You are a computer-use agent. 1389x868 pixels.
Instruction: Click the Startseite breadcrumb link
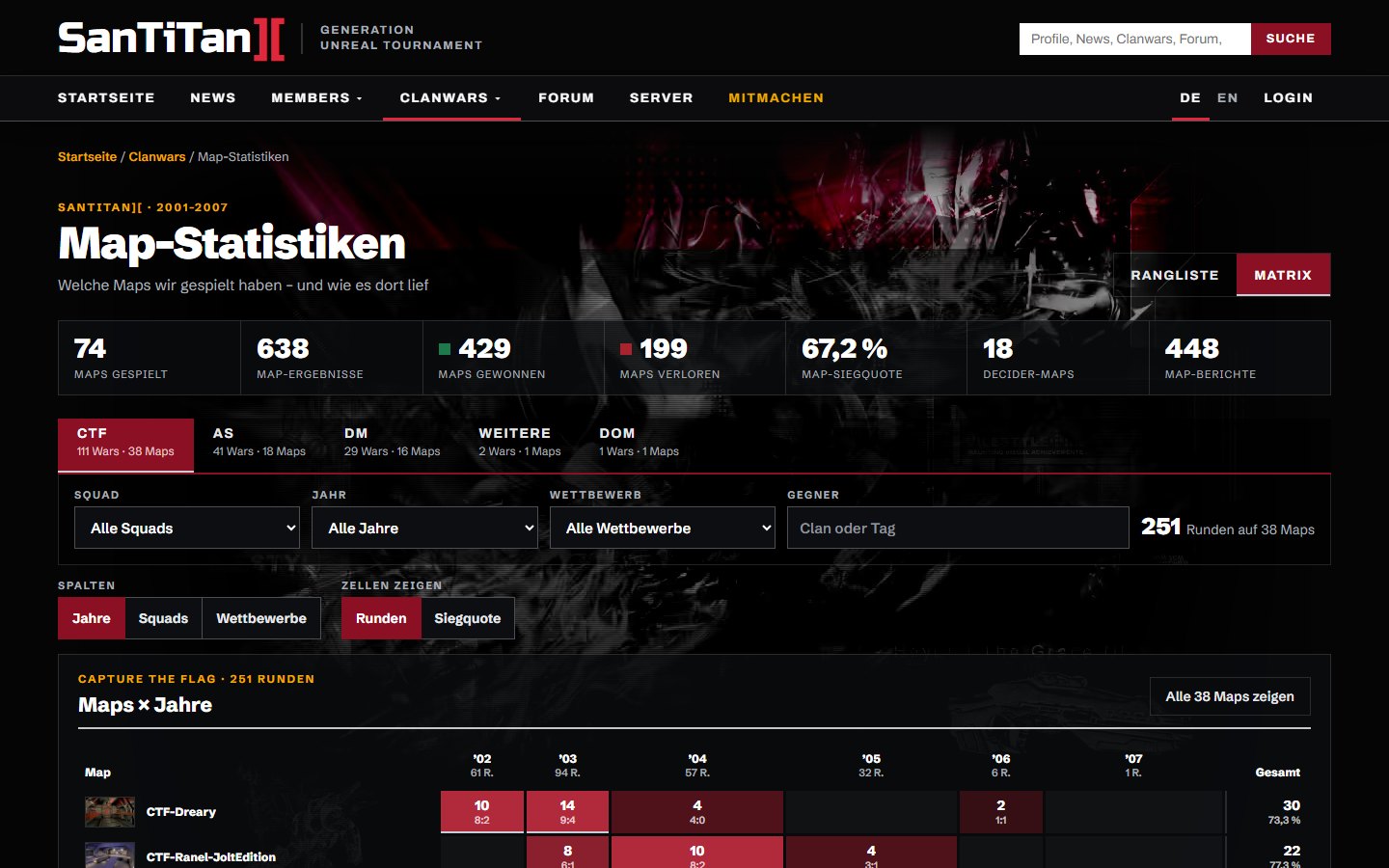coord(87,156)
